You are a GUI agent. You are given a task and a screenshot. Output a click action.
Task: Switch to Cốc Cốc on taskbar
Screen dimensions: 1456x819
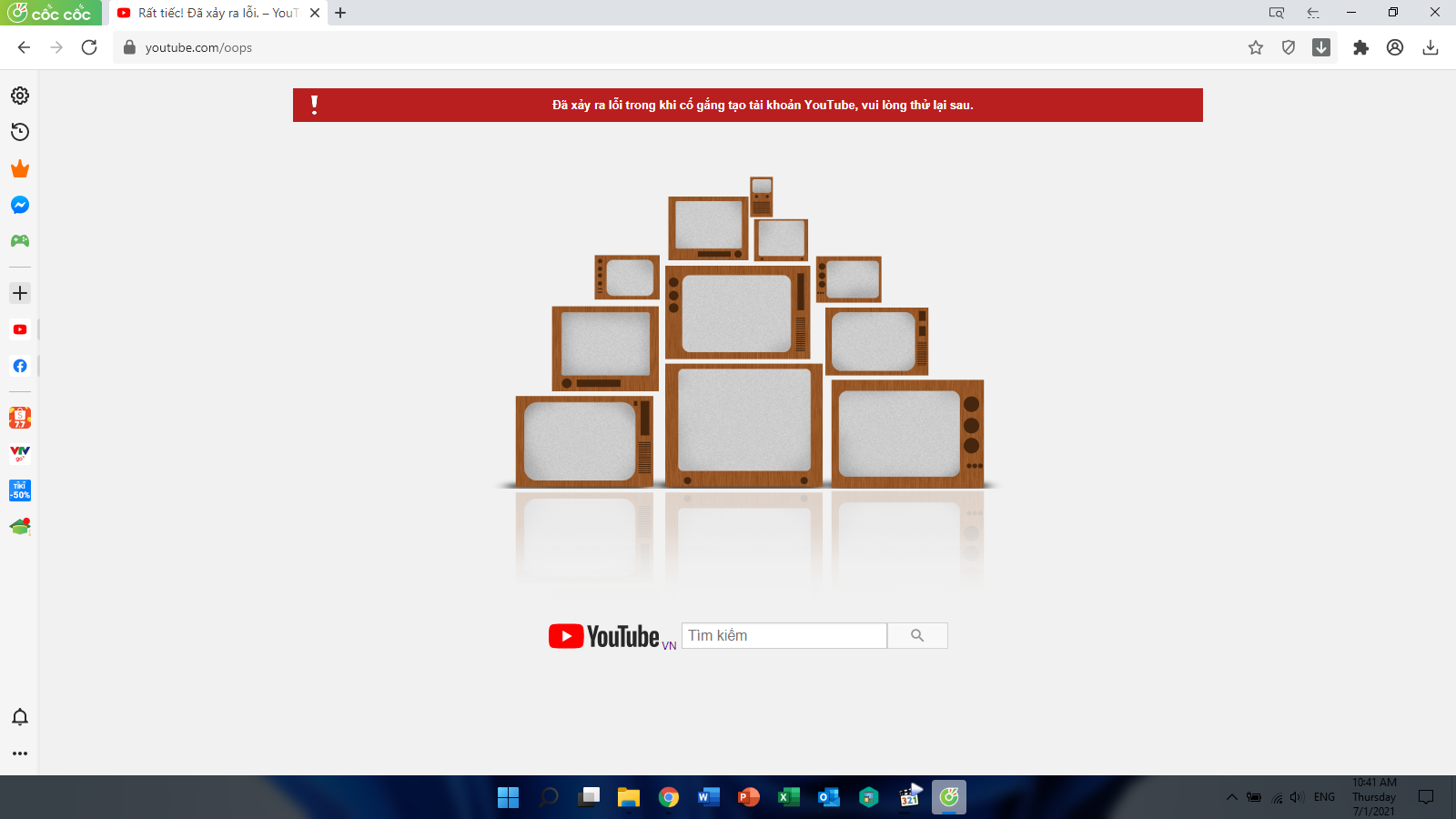click(949, 797)
